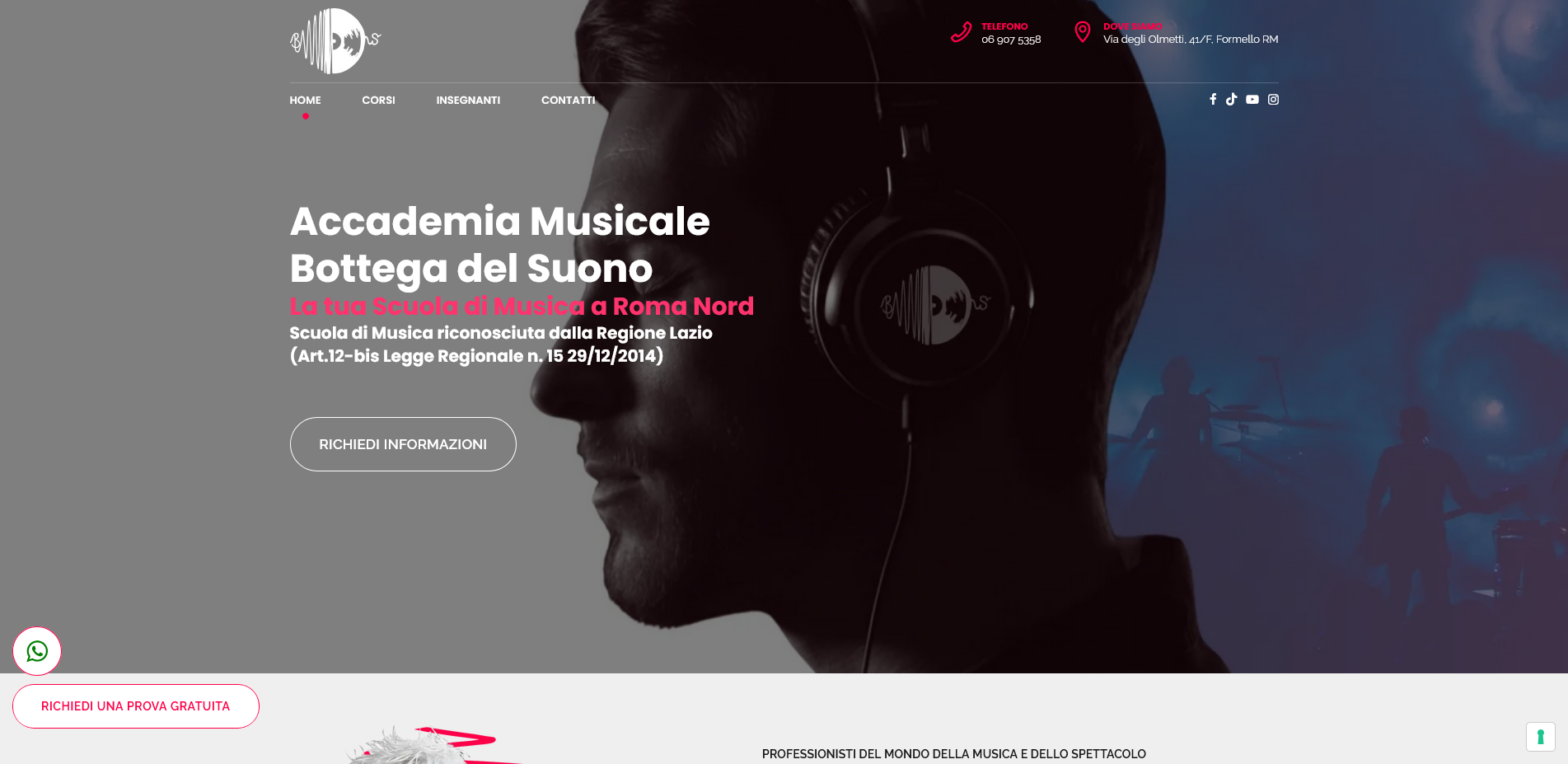The height and width of the screenshot is (764, 1568).
Task: Click RICHIEDI UNA PROVA GRATUITA button
Action: (x=136, y=706)
